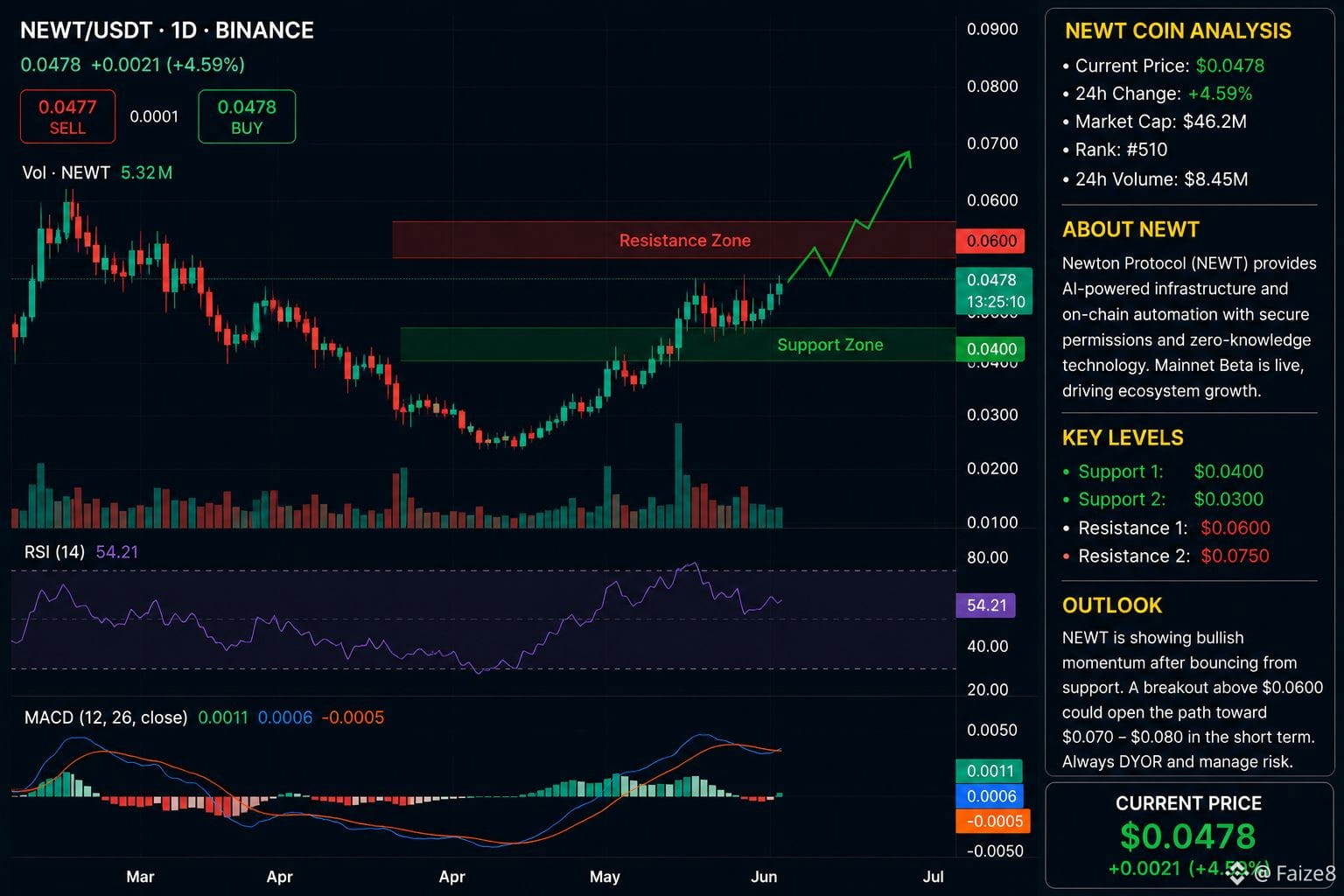The height and width of the screenshot is (896, 1344).
Task: Click the green 0.0478 BUY button
Action: click(247, 116)
